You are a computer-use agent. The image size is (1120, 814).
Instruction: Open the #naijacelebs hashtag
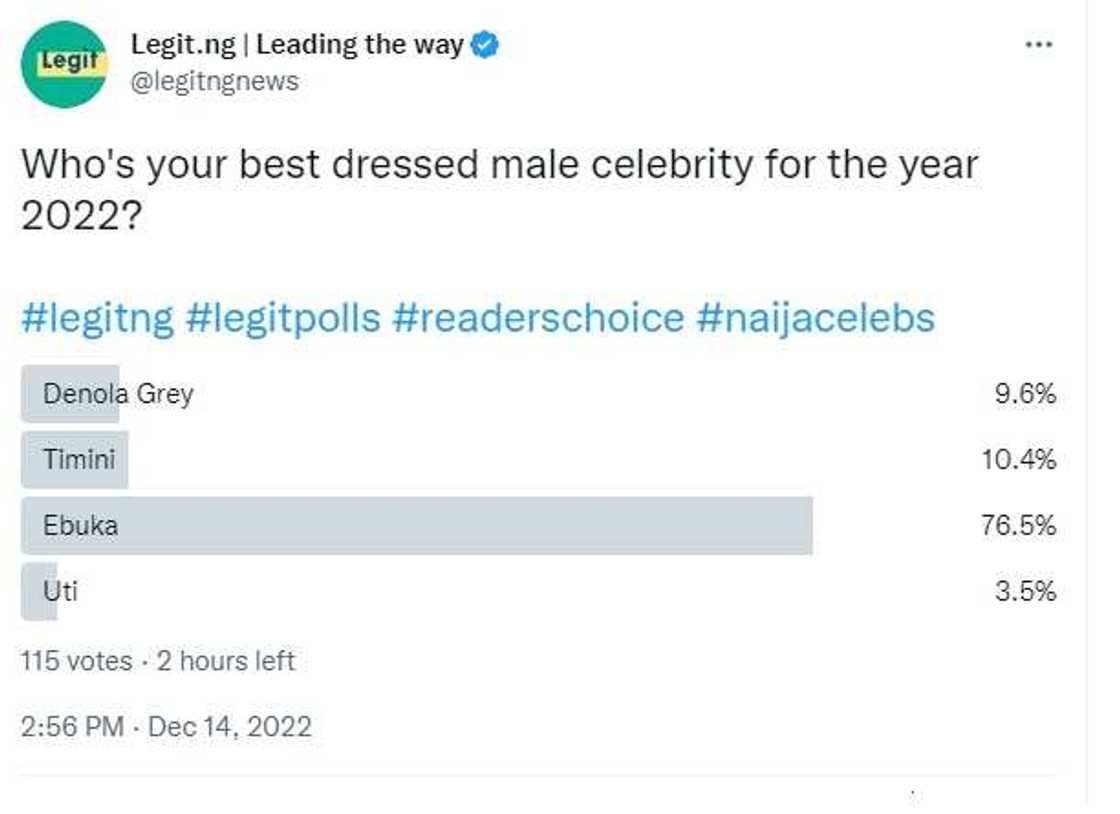(814, 318)
